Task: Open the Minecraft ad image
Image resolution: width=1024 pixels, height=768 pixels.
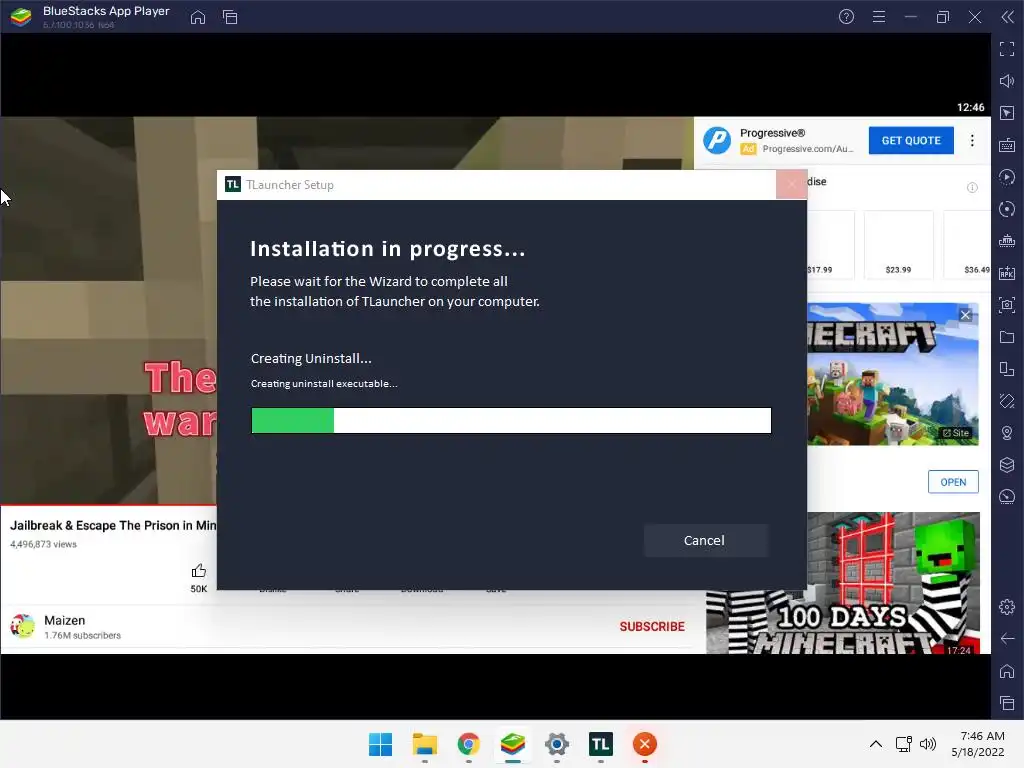Action: point(893,374)
